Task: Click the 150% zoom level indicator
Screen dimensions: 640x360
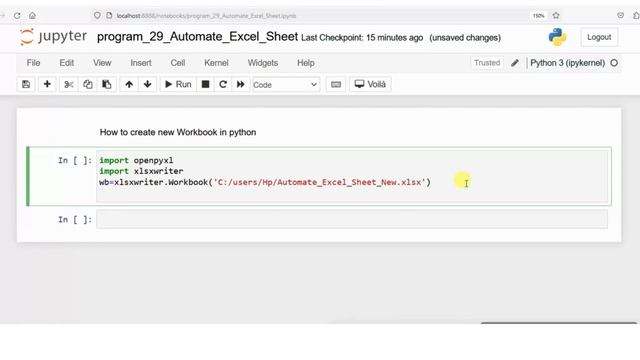Action: coord(538,16)
